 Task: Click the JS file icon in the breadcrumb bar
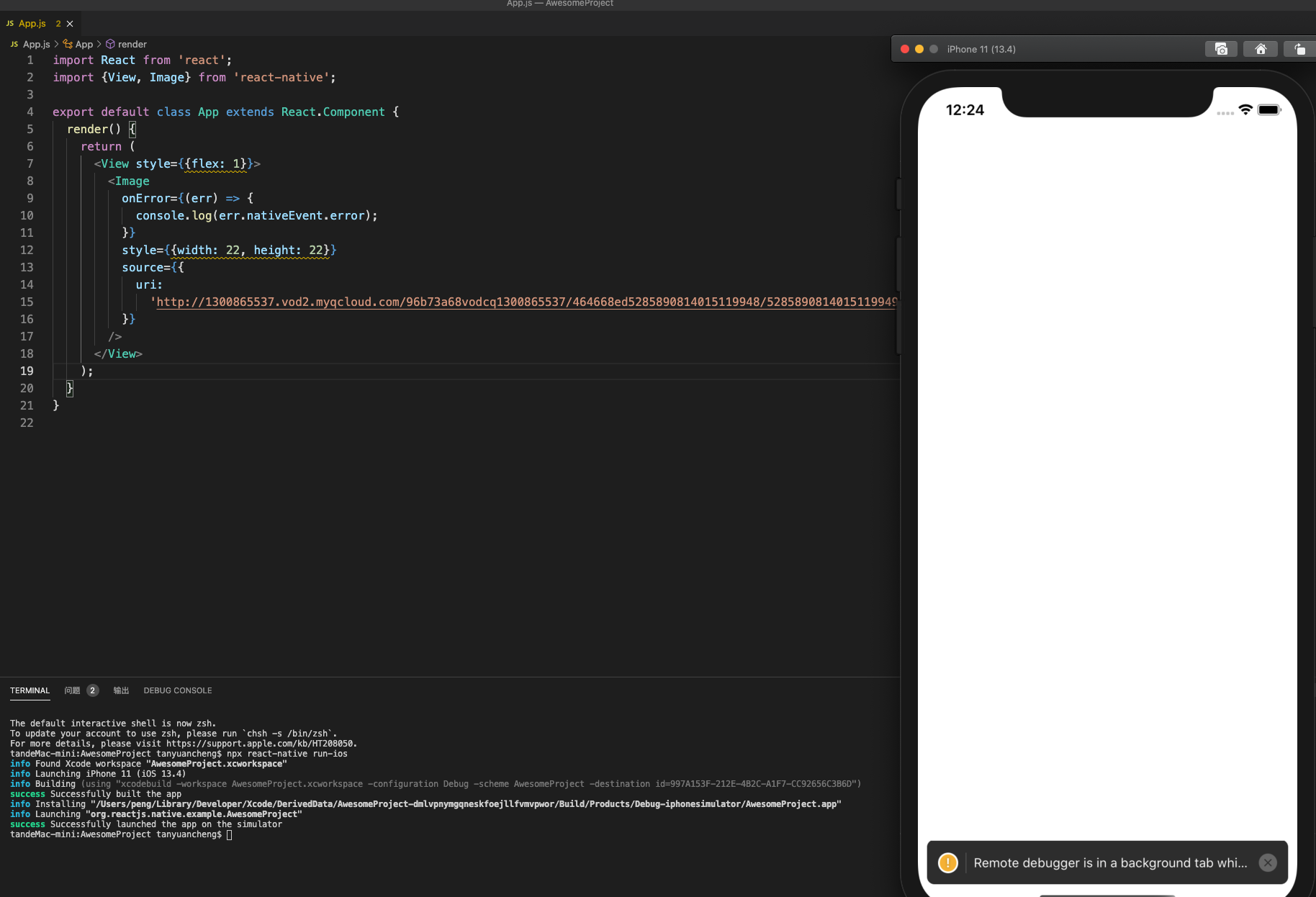point(14,44)
